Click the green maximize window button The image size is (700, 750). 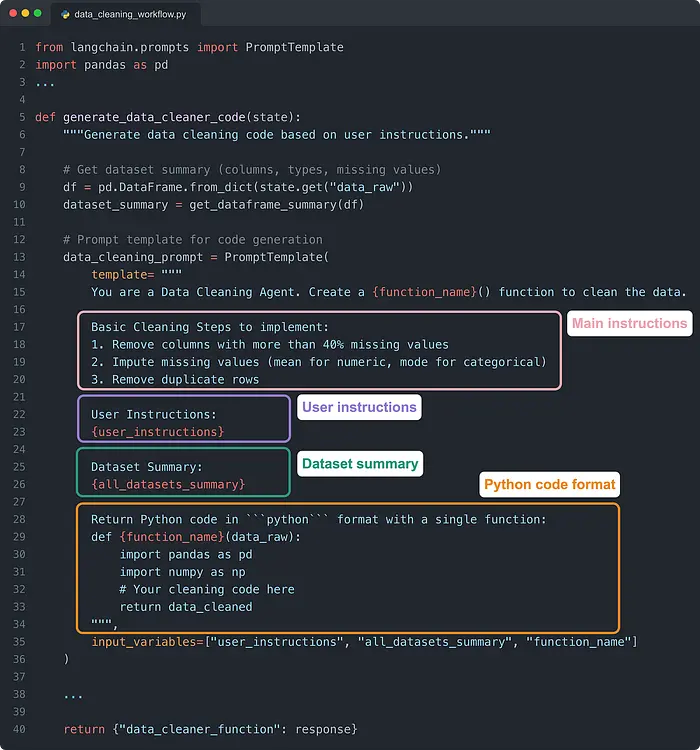click(x=38, y=14)
